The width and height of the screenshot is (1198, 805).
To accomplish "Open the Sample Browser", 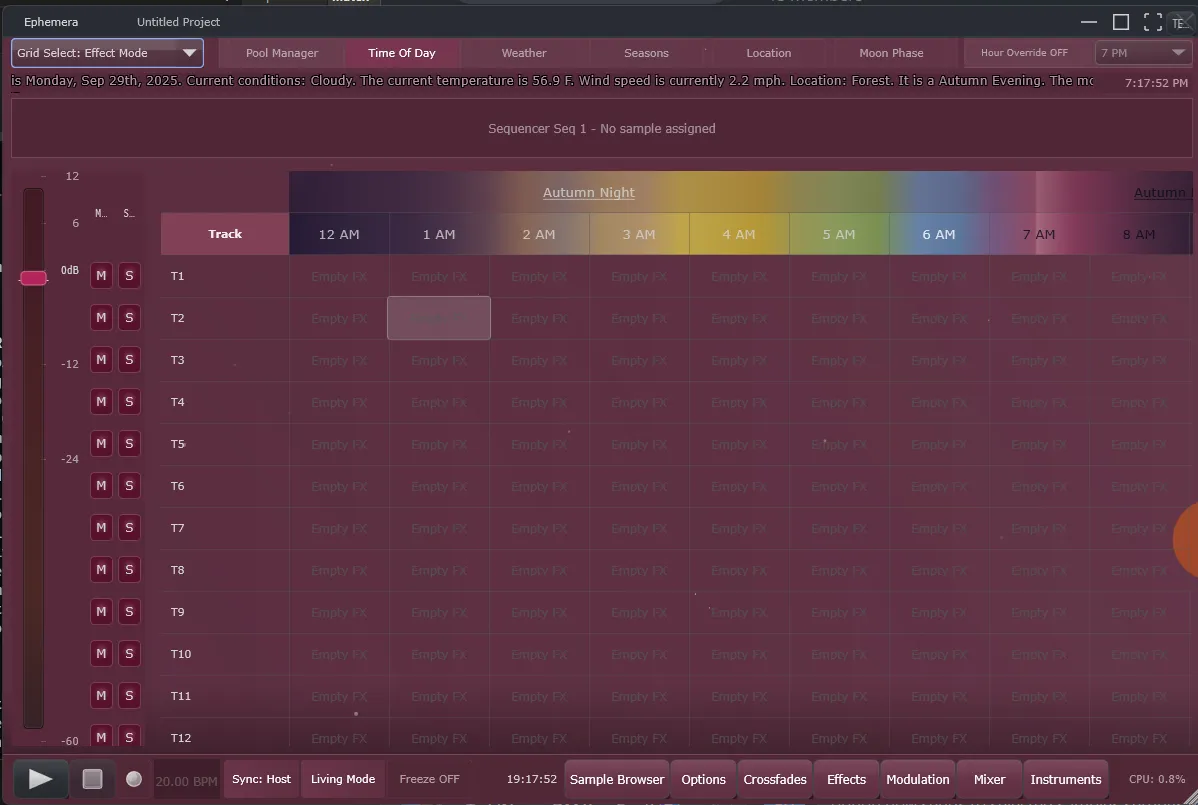I will click(x=617, y=779).
